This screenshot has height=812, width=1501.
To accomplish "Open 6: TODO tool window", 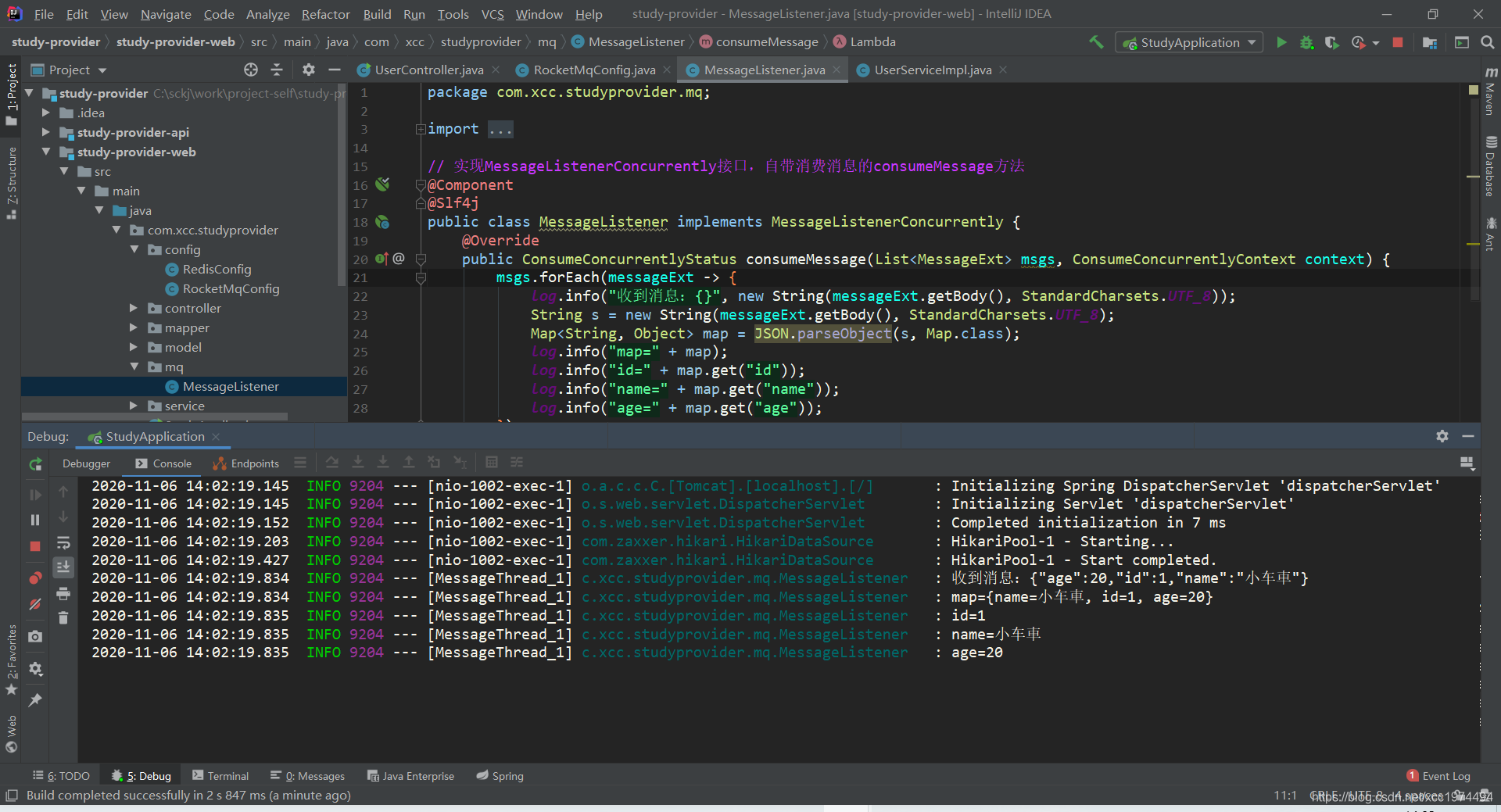I will point(61,776).
